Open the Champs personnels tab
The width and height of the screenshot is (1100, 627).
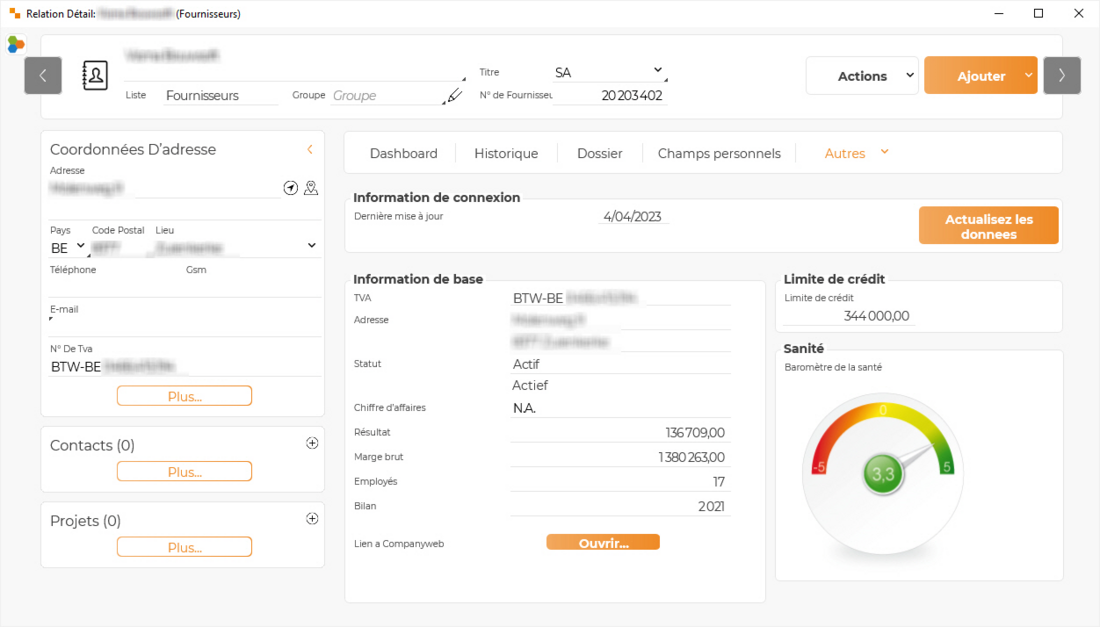click(x=719, y=154)
